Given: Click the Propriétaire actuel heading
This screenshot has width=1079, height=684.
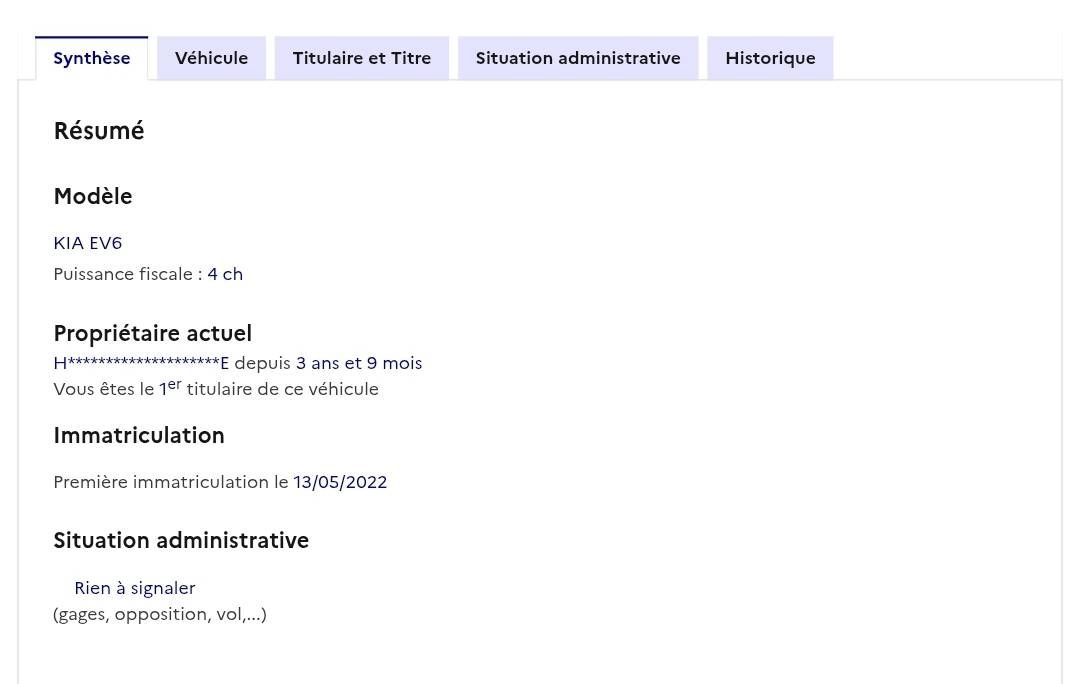Looking at the screenshot, I should (152, 333).
